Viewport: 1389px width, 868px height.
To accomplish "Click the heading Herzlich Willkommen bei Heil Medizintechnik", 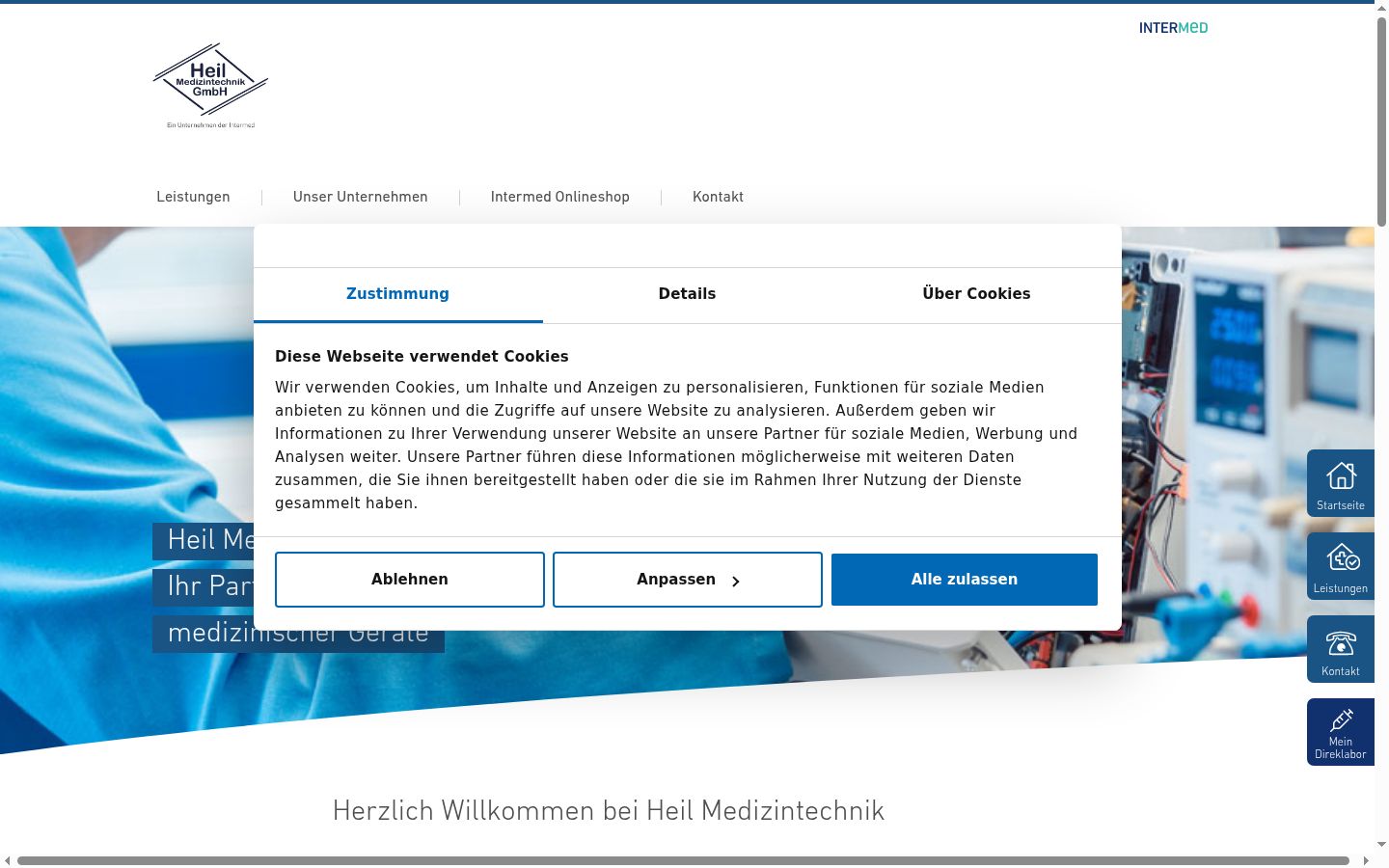I will (x=609, y=811).
